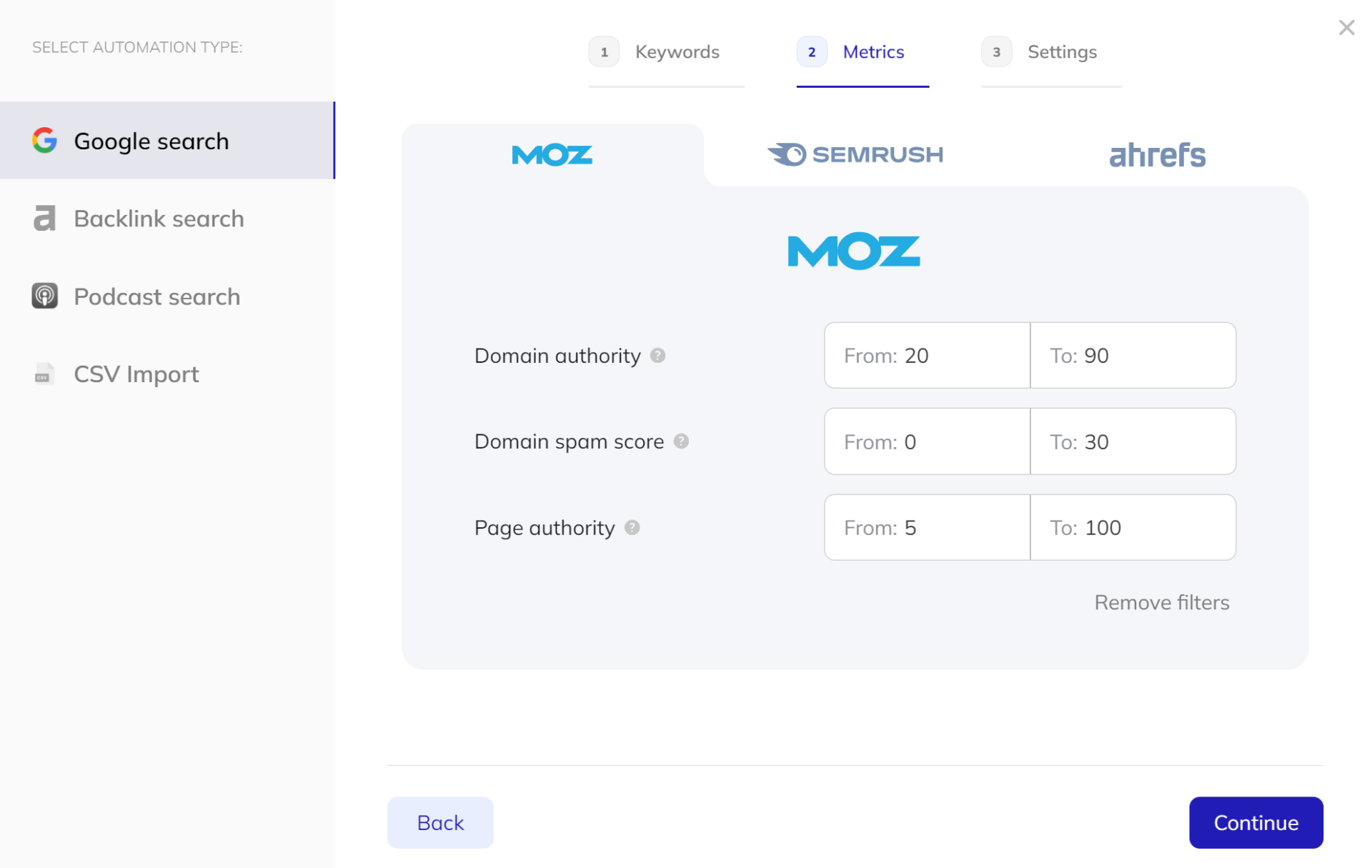
Task: Click step number 3 badge
Action: tap(996, 52)
